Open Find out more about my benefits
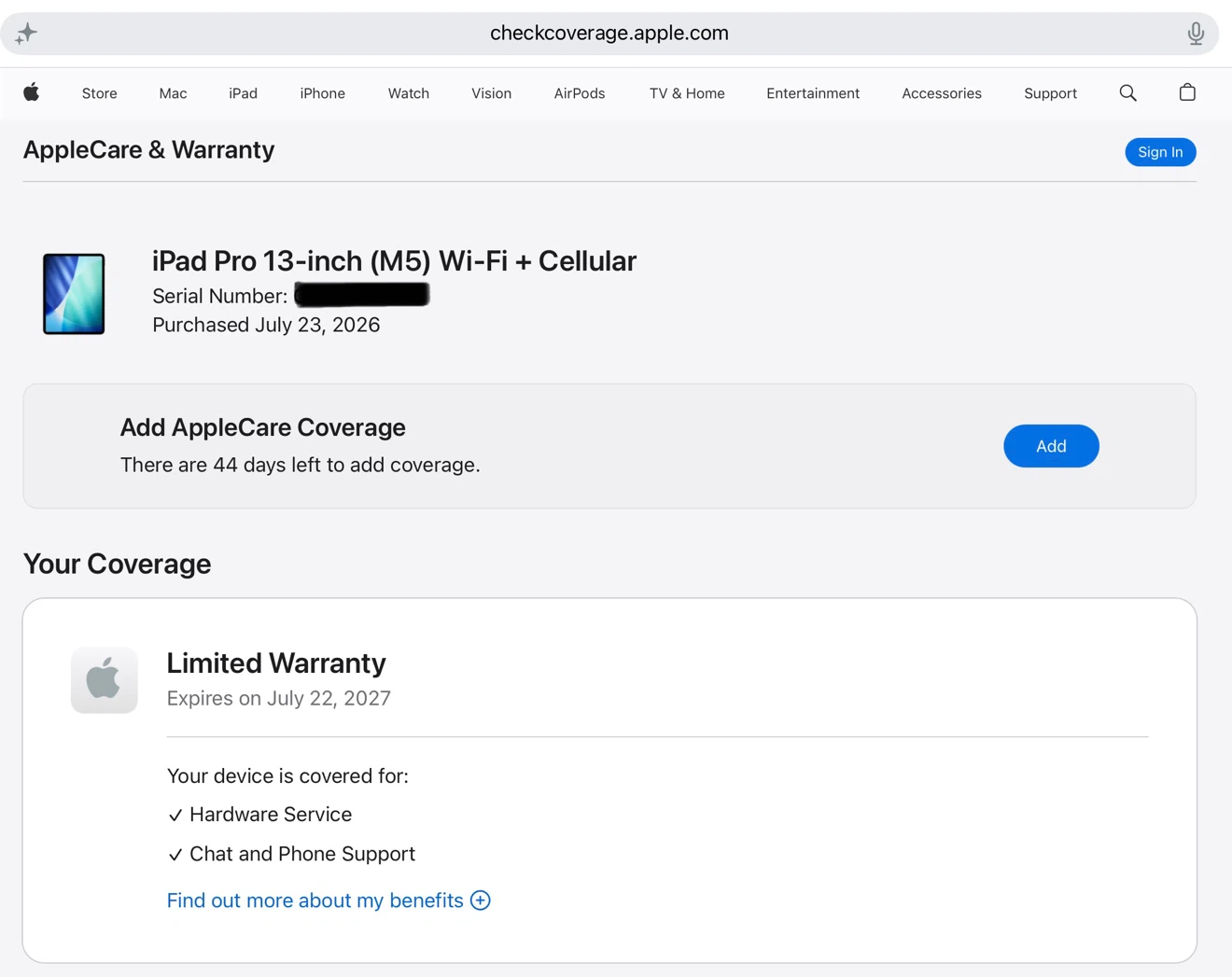Screen dimensions: 1232x977 pos(315,900)
